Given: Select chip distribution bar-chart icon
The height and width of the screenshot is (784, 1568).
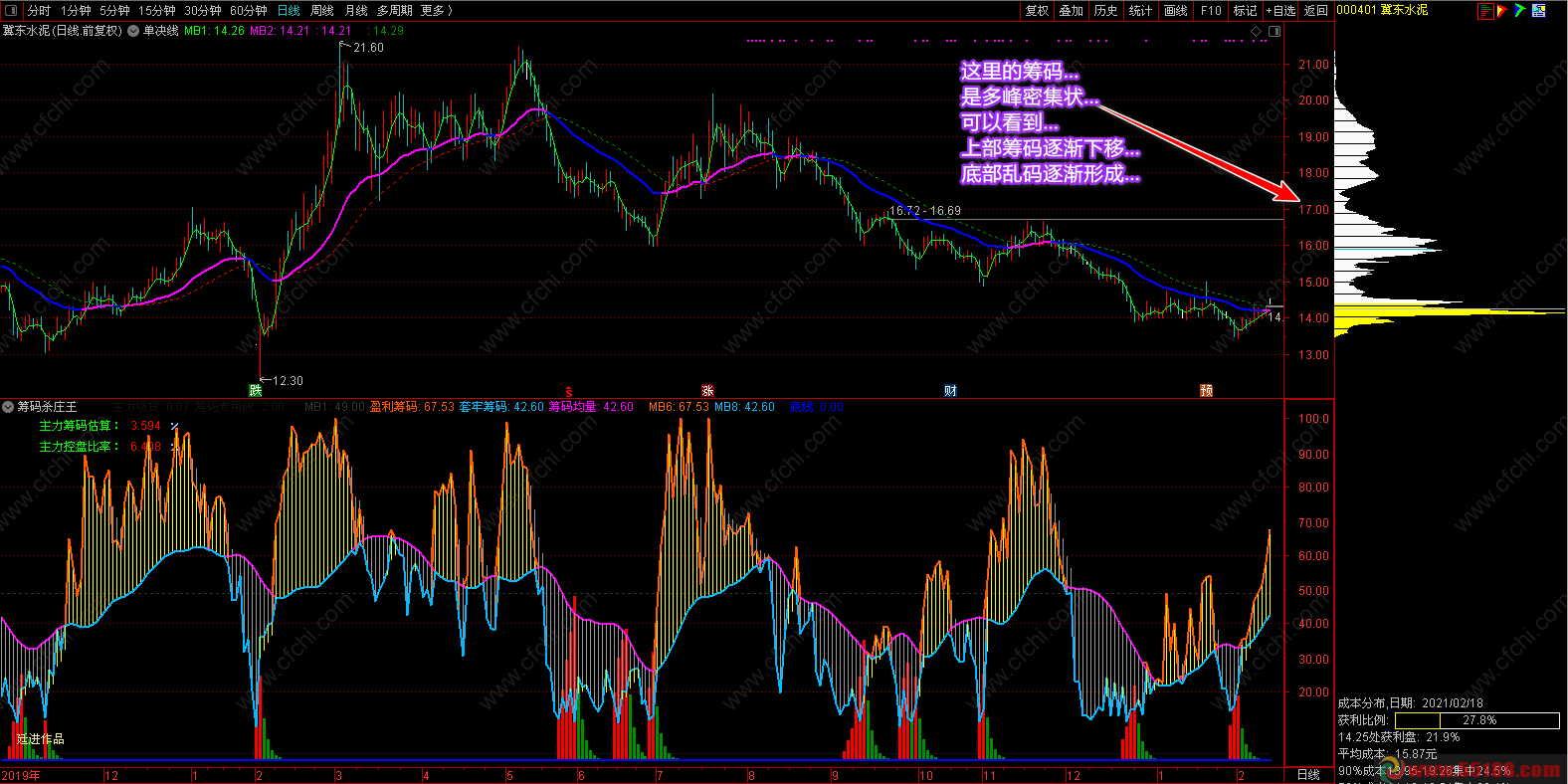Looking at the screenshot, I should [x=1485, y=11].
